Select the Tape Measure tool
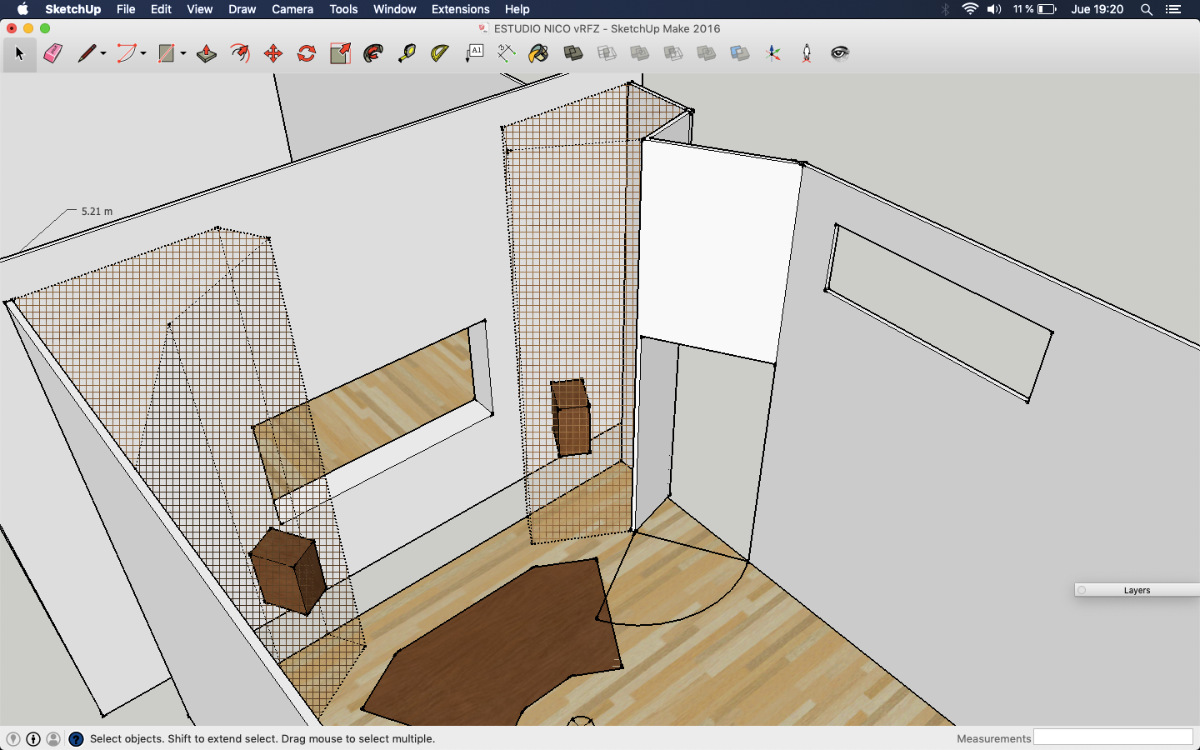Screen dimensions: 1200x750 (407, 54)
